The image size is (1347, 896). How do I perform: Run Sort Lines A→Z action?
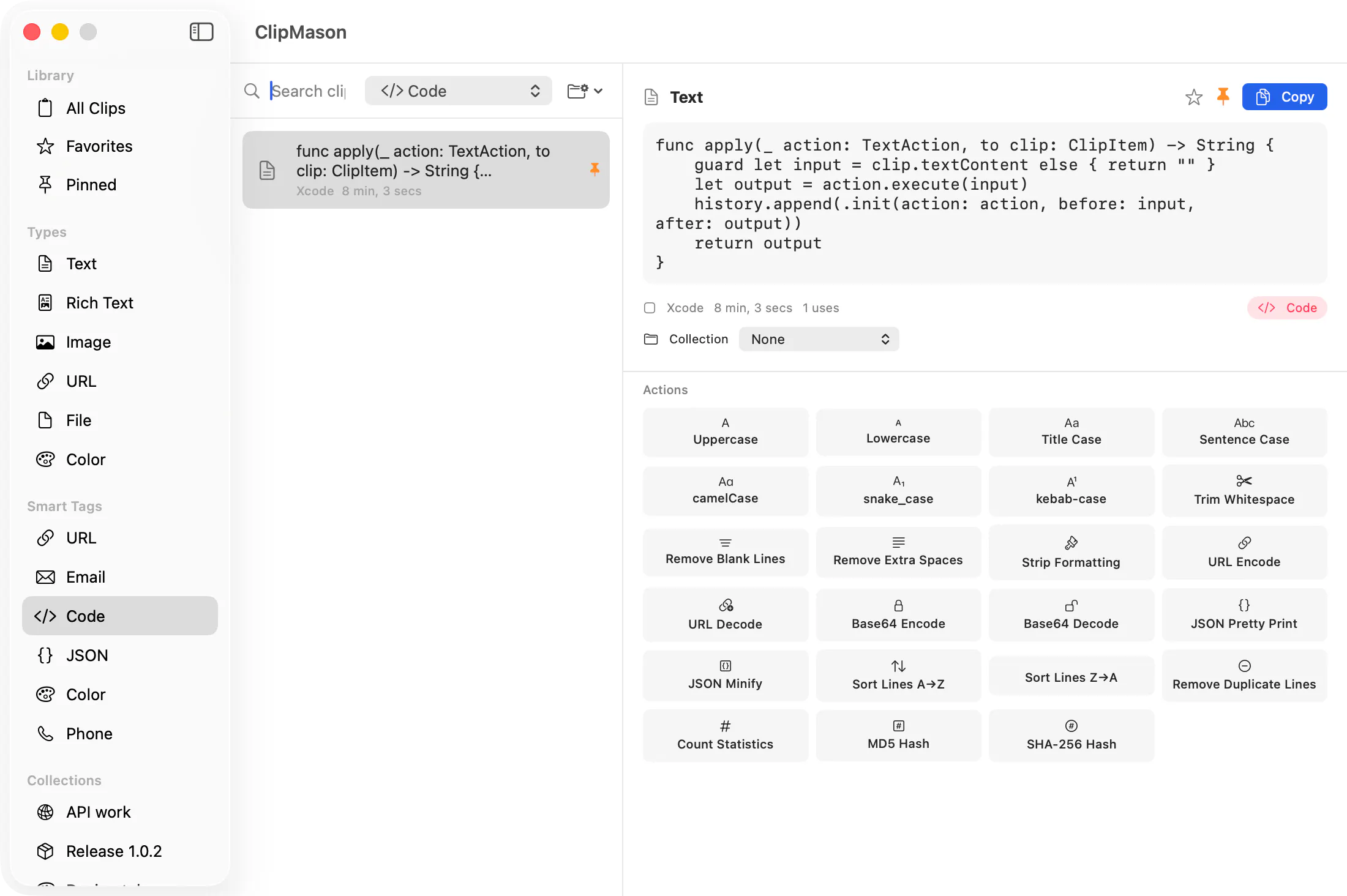pyautogui.click(x=898, y=676)
